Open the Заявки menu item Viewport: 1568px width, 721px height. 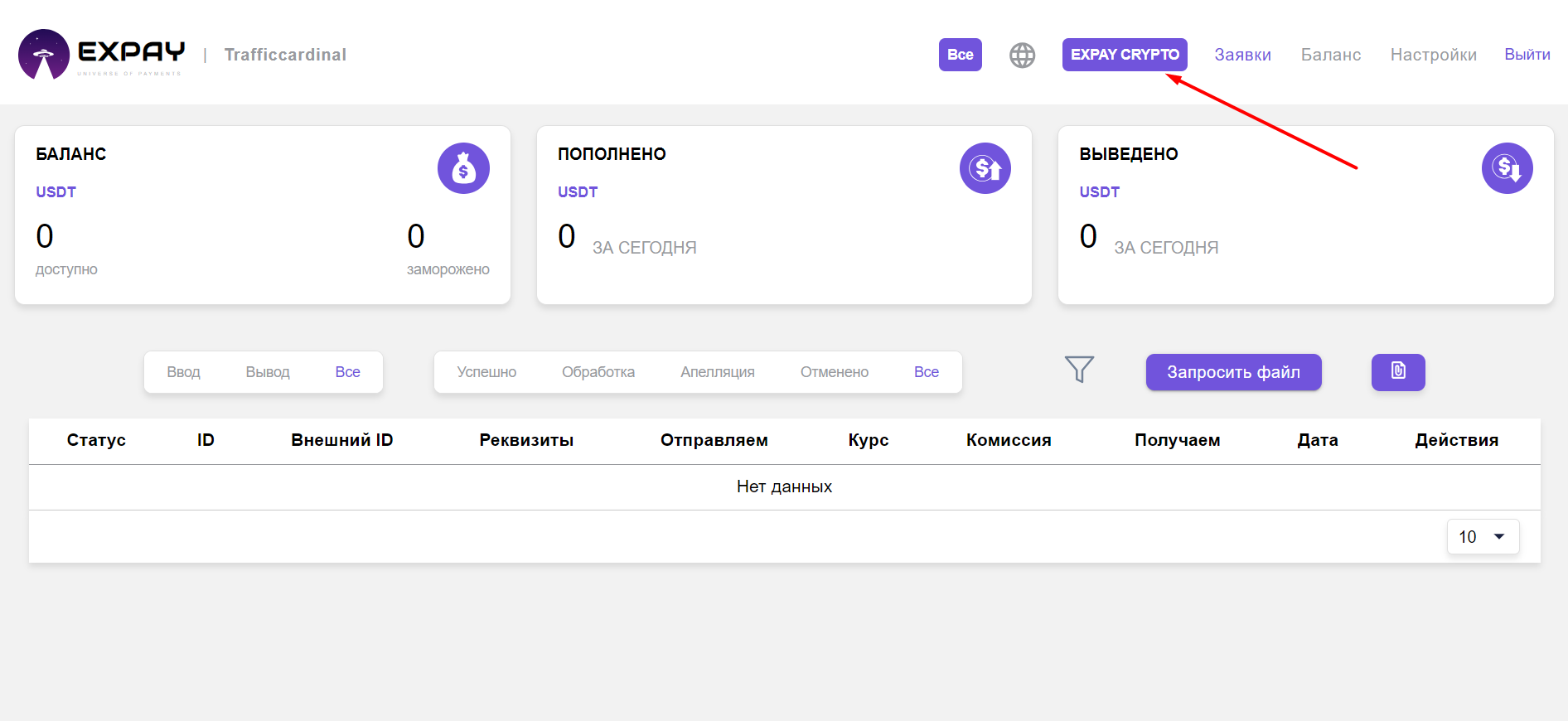pyautogui.click(x=1242, y=55)
